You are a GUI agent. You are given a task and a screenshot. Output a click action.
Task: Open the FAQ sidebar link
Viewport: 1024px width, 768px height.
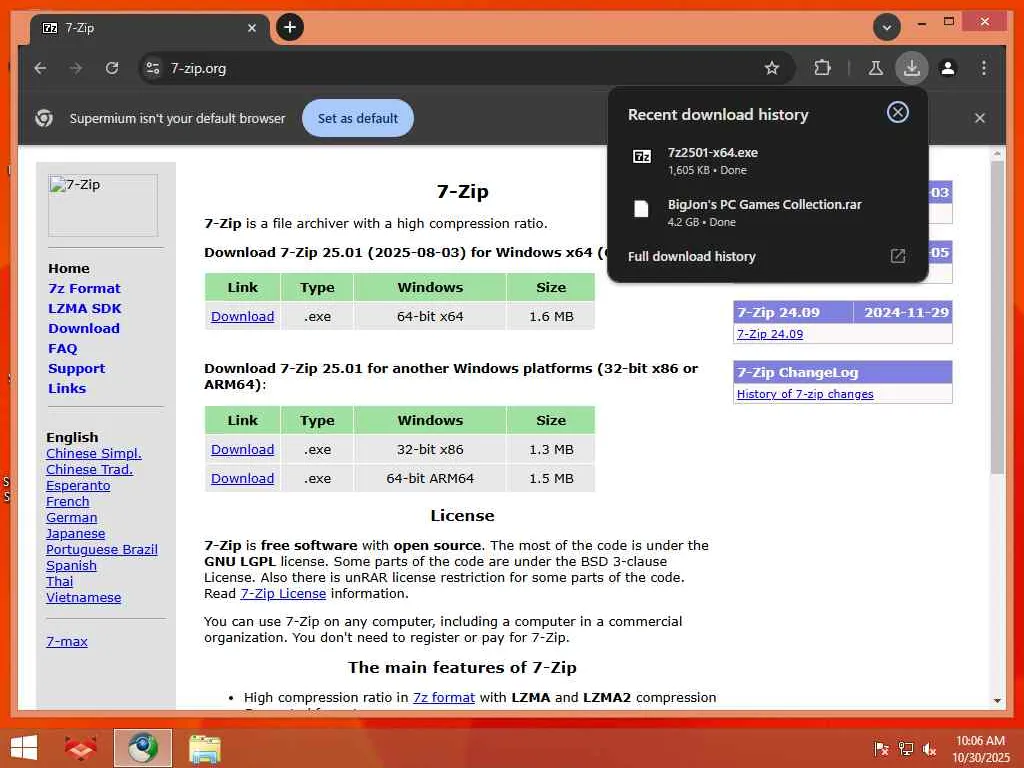[x=63, y=349]
